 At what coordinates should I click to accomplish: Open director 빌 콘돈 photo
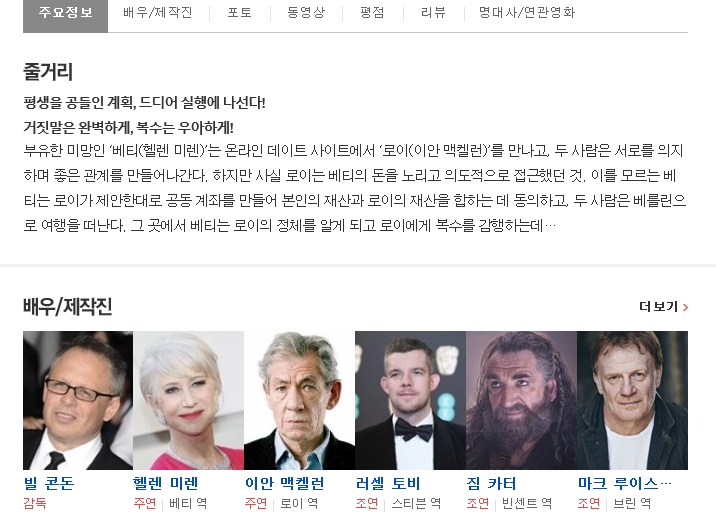(78, 400)
